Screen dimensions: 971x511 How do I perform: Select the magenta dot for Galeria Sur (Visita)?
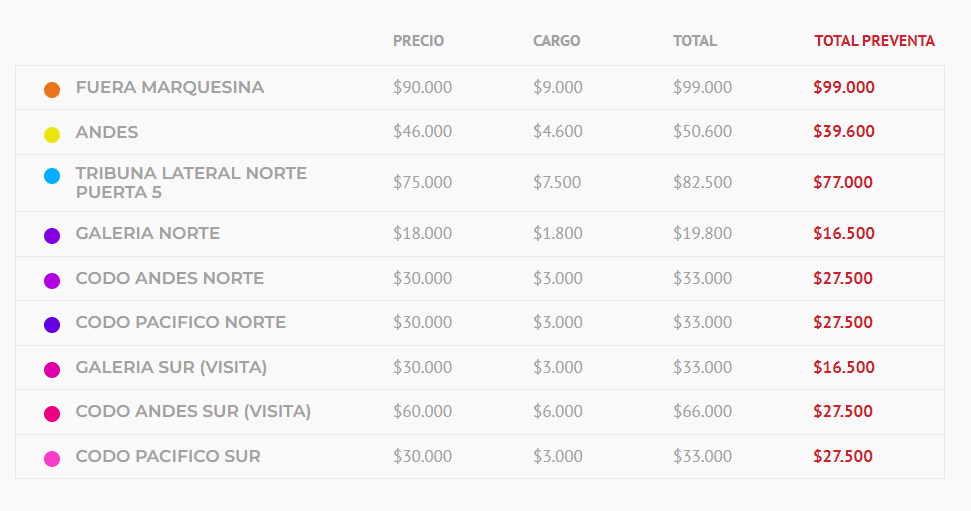52,370
